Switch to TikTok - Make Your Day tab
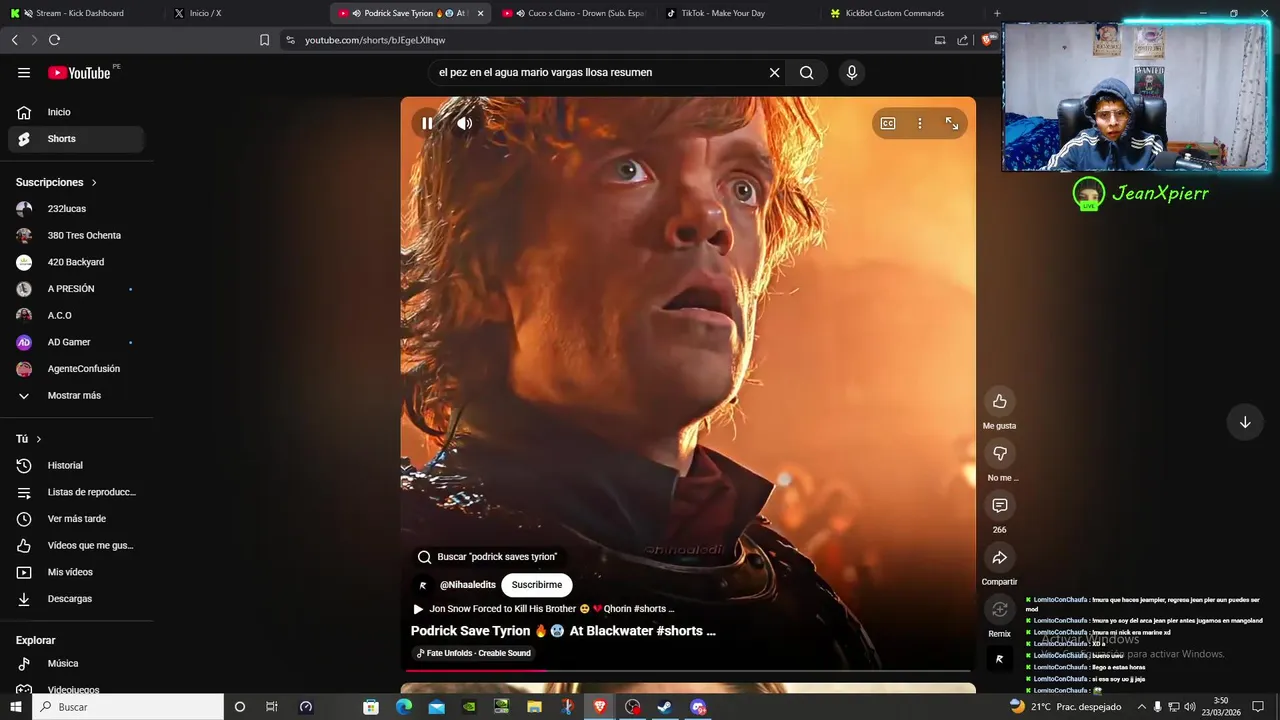1280x720 pixels. (740, 13)
